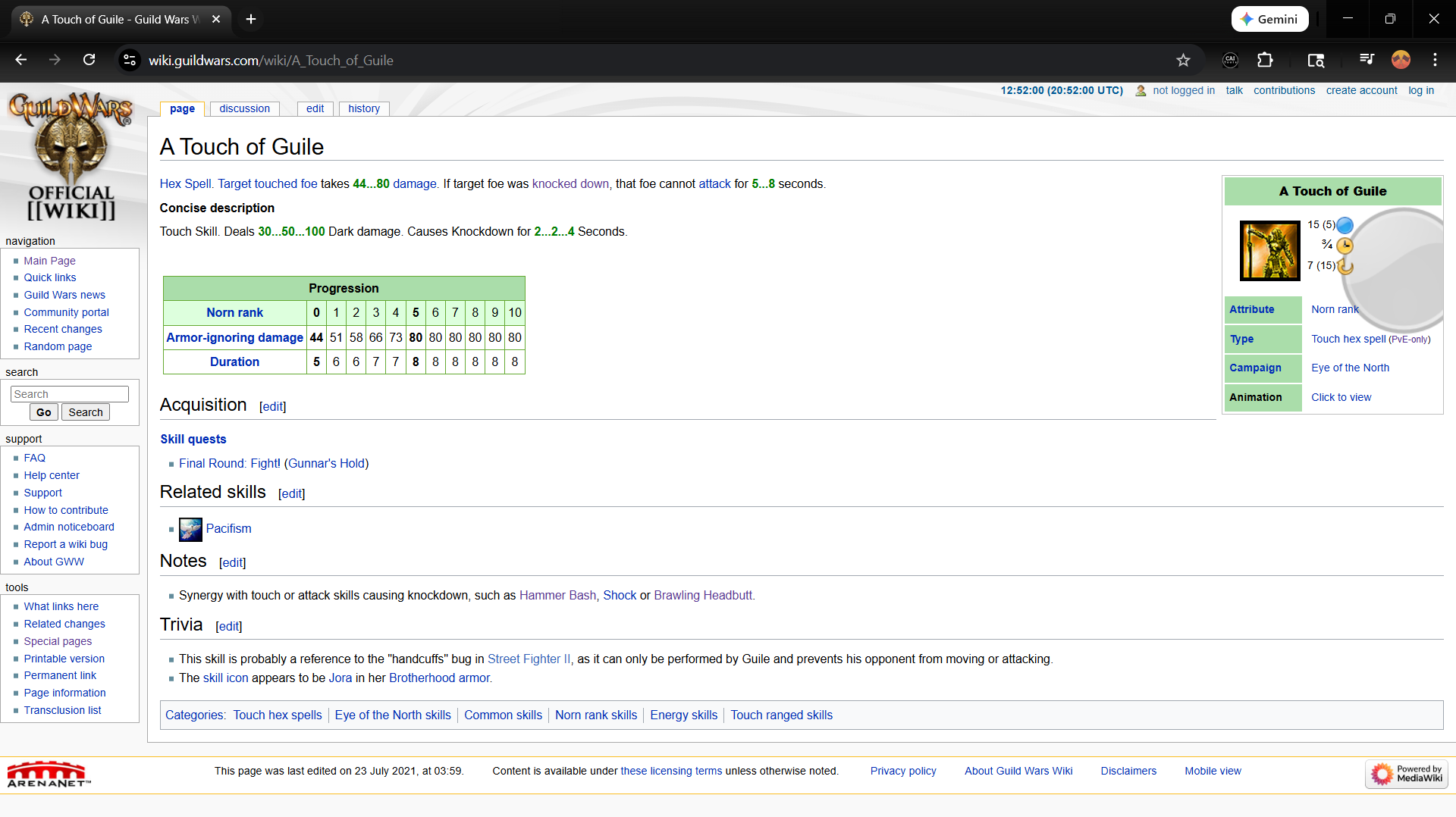Edit the Acquisition section
The height and width of the screenshot is (817, 1456).
(x=272, y=406)
